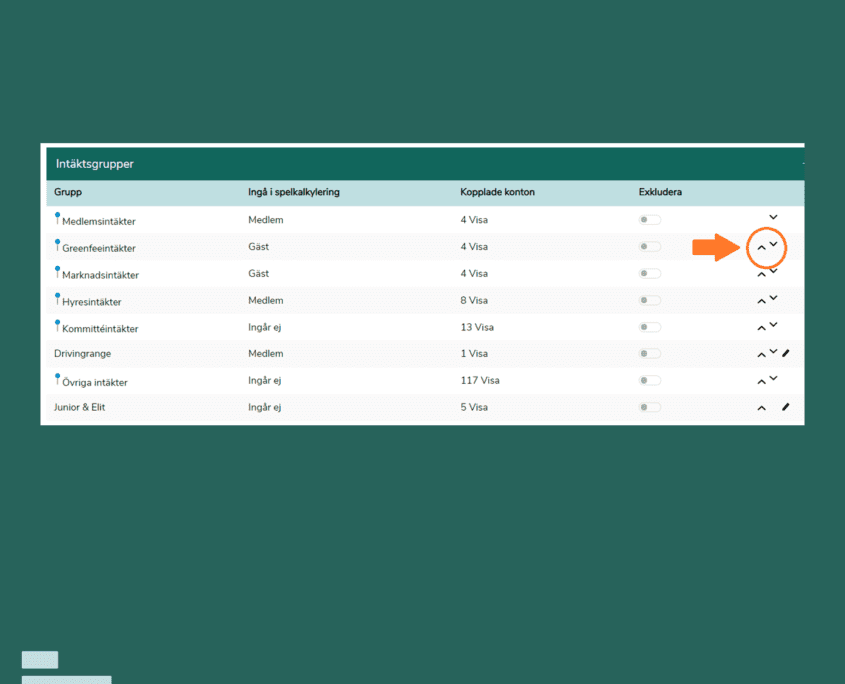Image resolution: width=845 pixels, height=684 pixels.
Task: Click the pencil icon for Junior & Elit
Action: (786, 407)
